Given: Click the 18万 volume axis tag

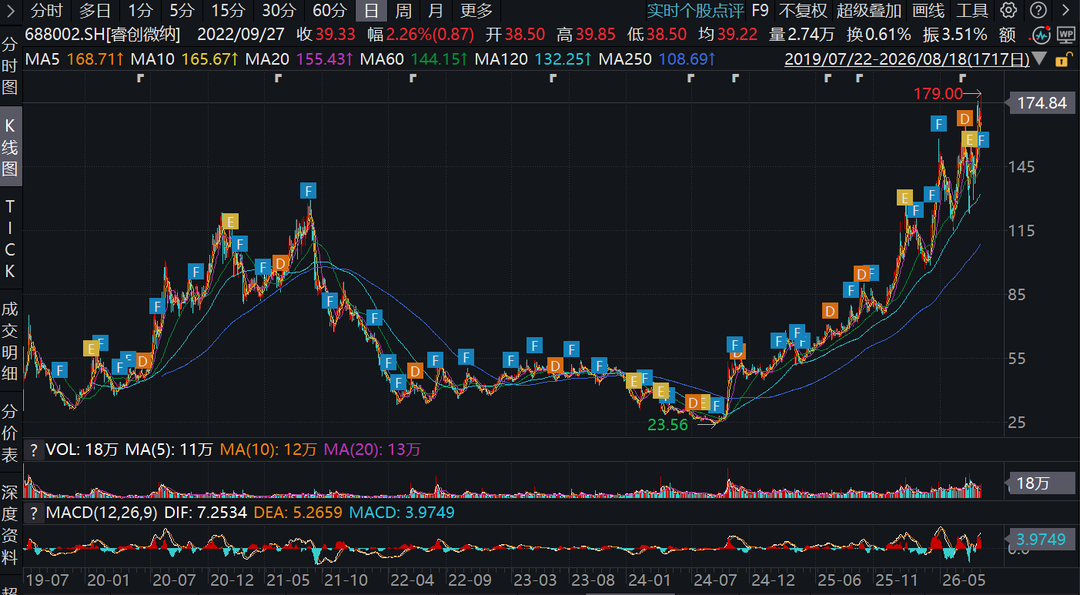Looking at the screenshot, I should (1039, 483).
